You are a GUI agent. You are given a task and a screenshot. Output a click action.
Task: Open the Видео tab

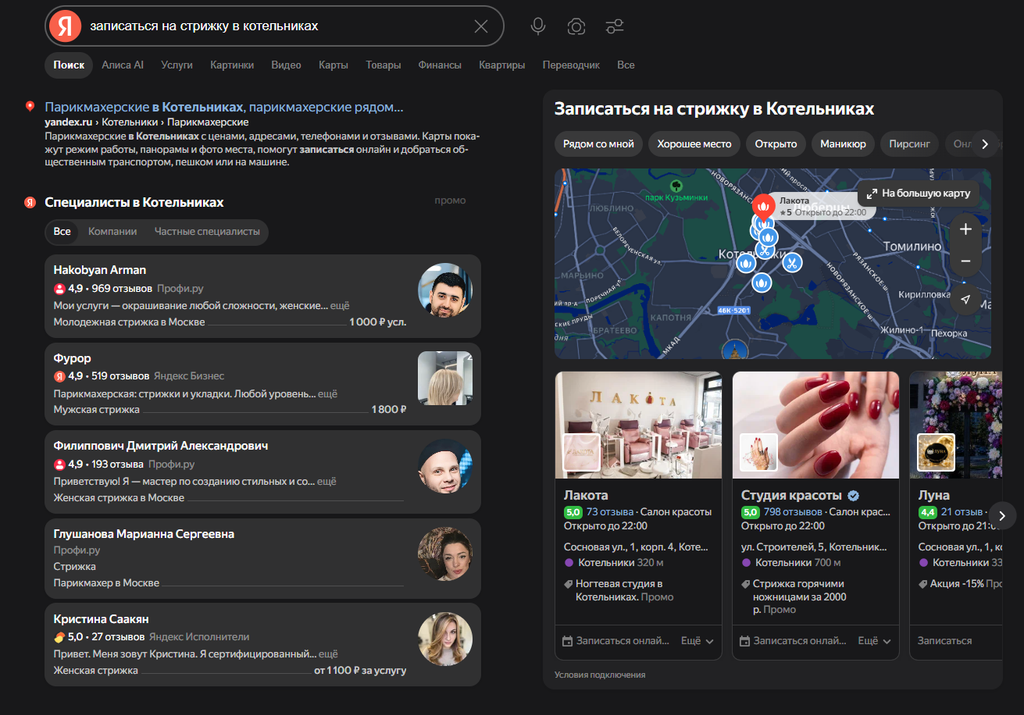tap(286, 65)
